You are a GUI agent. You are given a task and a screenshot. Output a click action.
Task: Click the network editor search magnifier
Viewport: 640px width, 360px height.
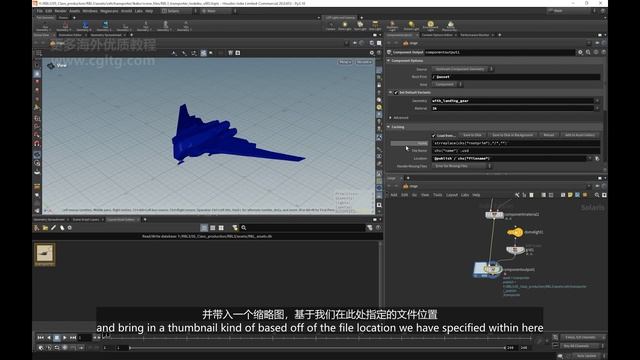pyautogui.click(x=597, y=195)
